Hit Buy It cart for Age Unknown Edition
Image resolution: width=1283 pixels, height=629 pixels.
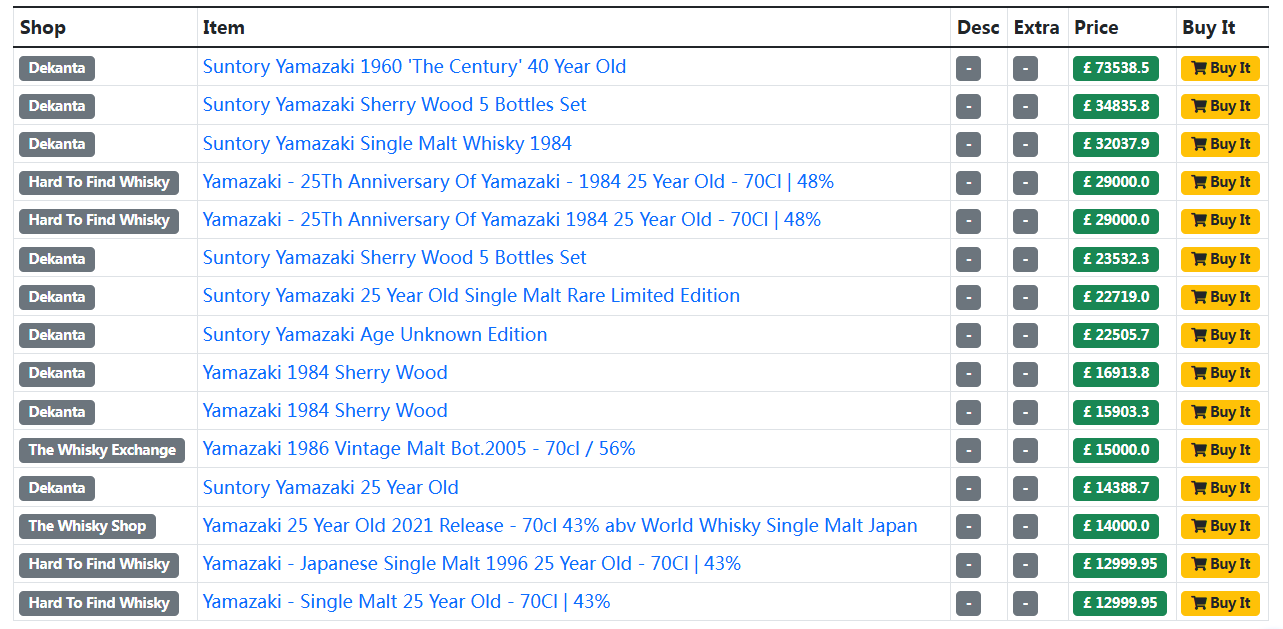coord(1220,335)
